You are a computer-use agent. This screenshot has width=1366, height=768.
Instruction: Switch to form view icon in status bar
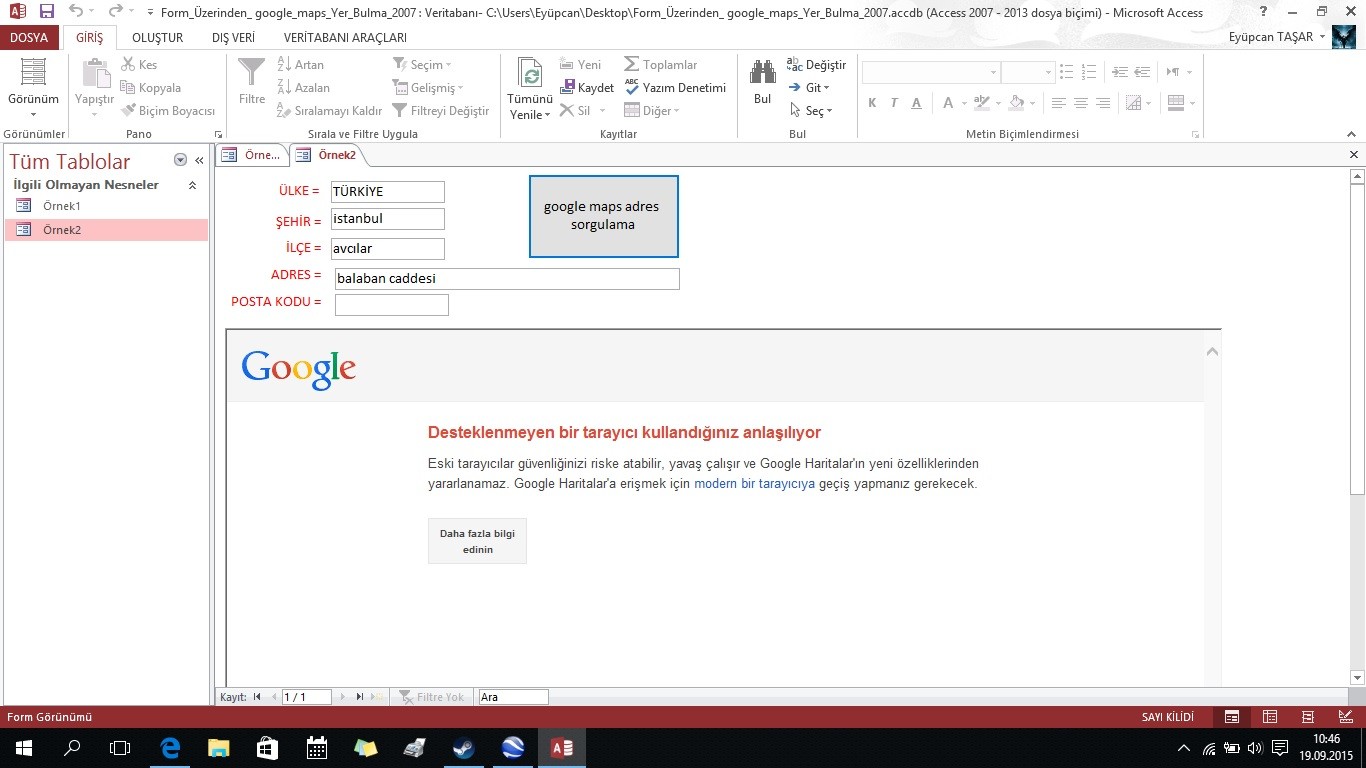coord(1232,717)
